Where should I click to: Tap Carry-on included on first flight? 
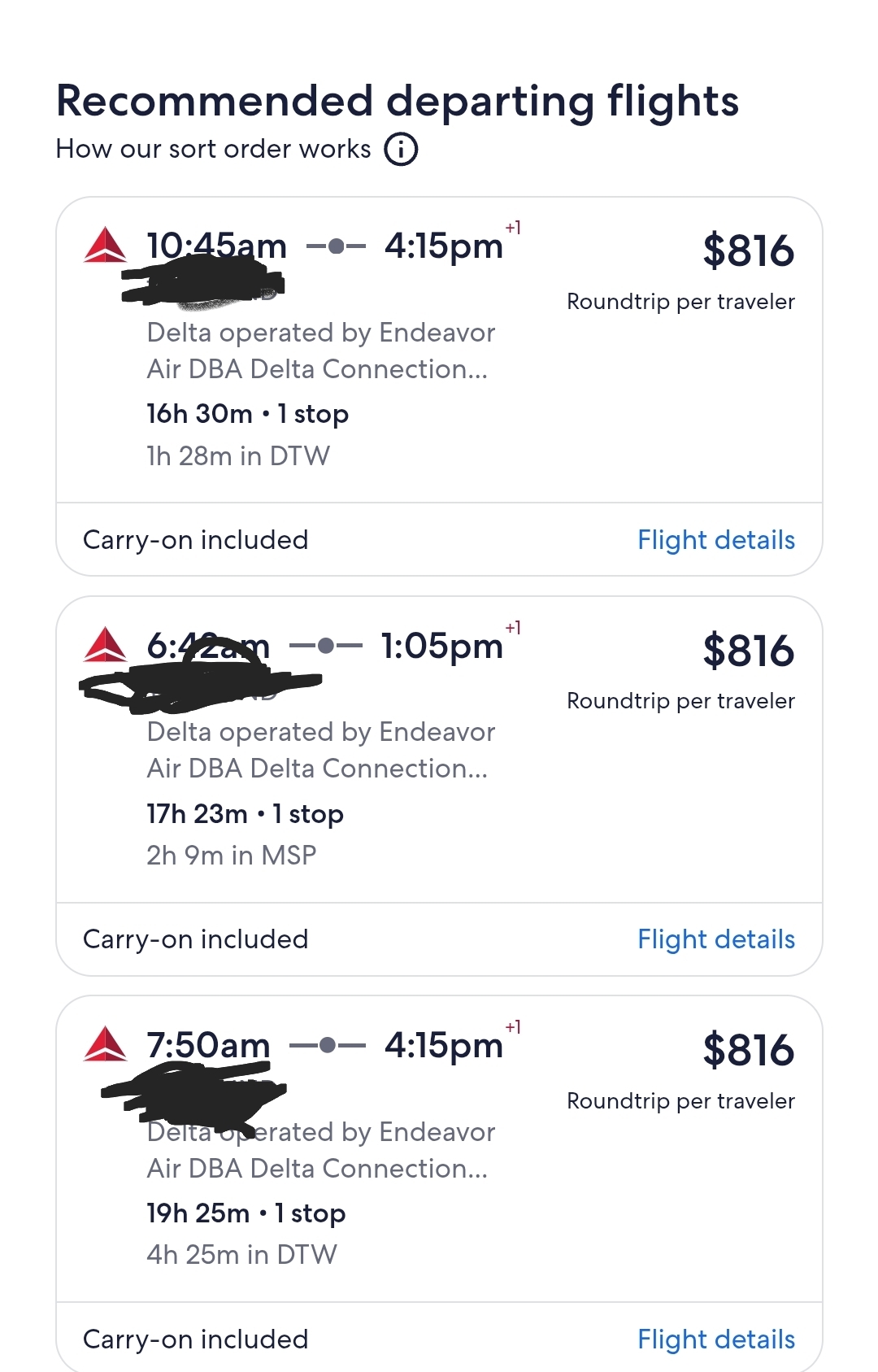196,540
